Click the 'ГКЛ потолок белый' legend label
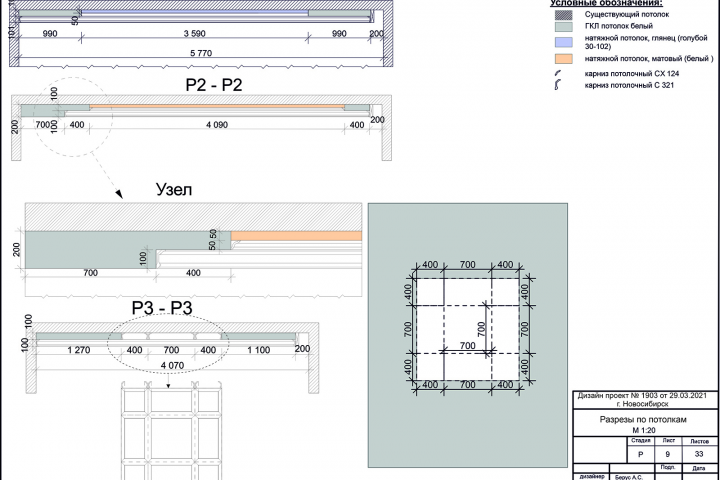Image resolution: width=720 pixels, height=480 pixels. [618, 26]
